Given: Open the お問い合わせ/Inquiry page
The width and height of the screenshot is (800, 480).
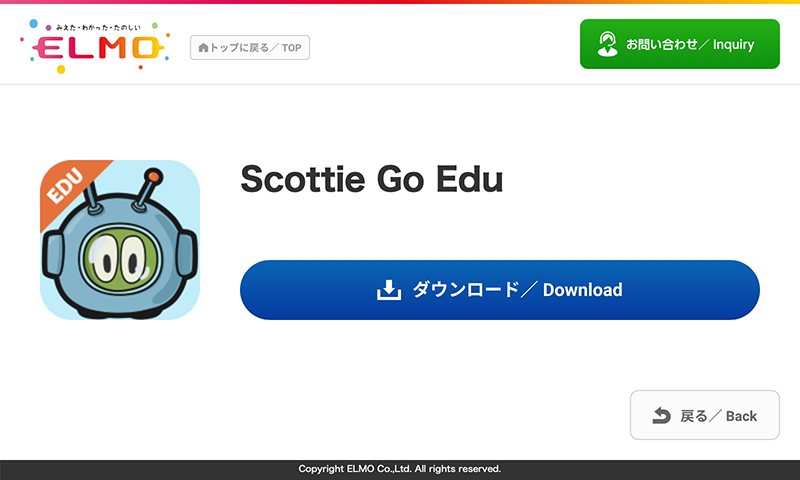Looking at the screenshot, I should point(680,44).
